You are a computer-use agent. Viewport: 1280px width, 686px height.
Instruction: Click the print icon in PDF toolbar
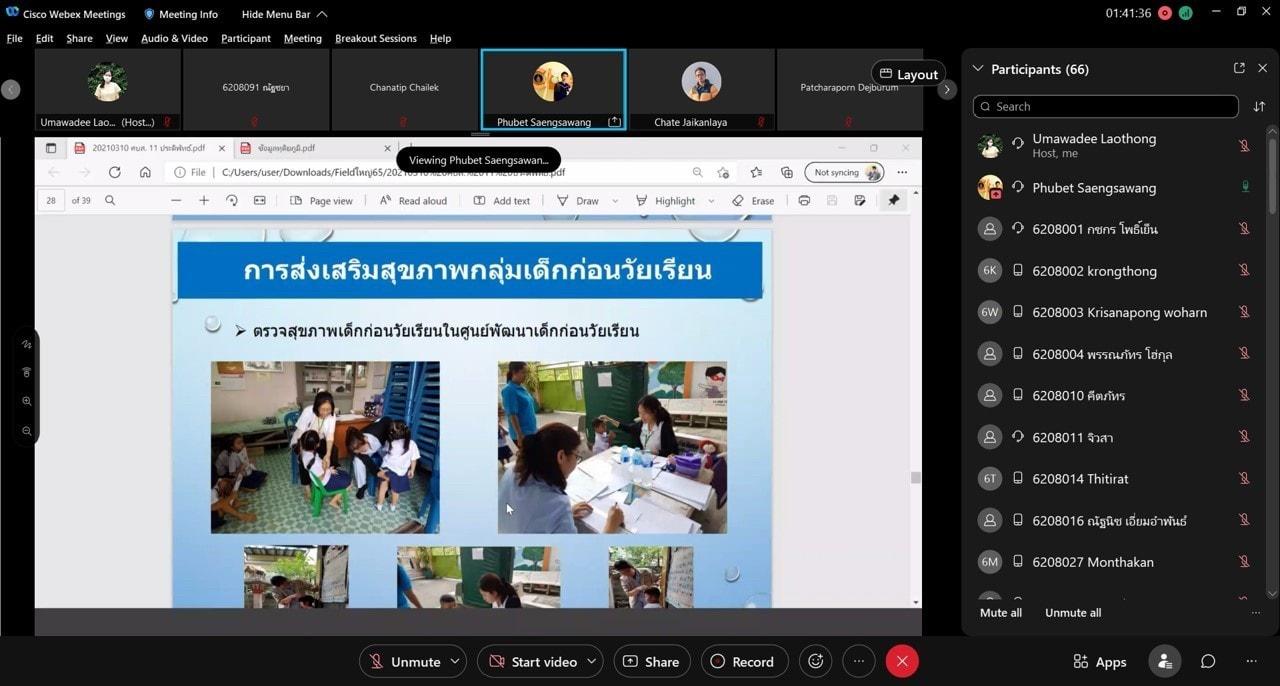point(804,200)
